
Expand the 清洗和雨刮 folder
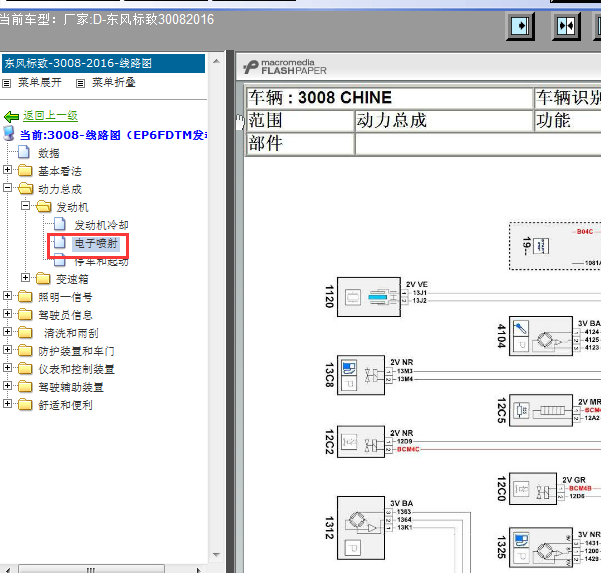[x=7, y=332]
